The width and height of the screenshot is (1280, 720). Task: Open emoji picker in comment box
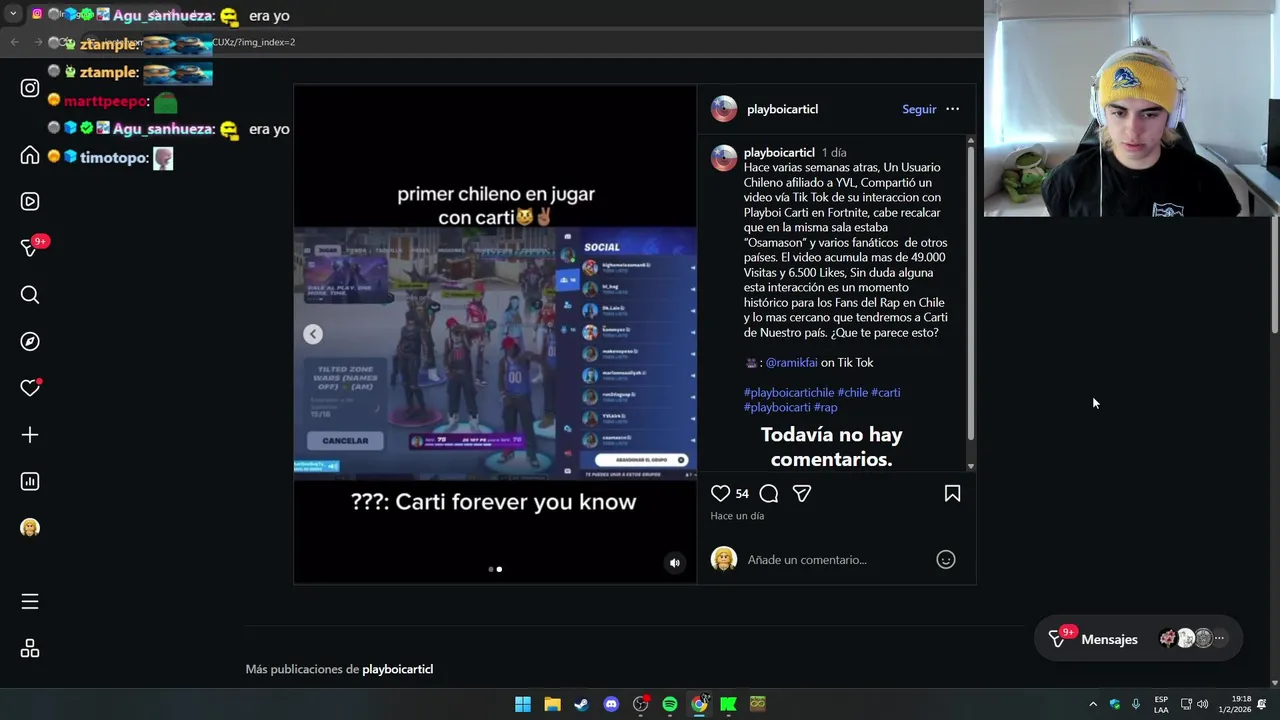[945, 560]
